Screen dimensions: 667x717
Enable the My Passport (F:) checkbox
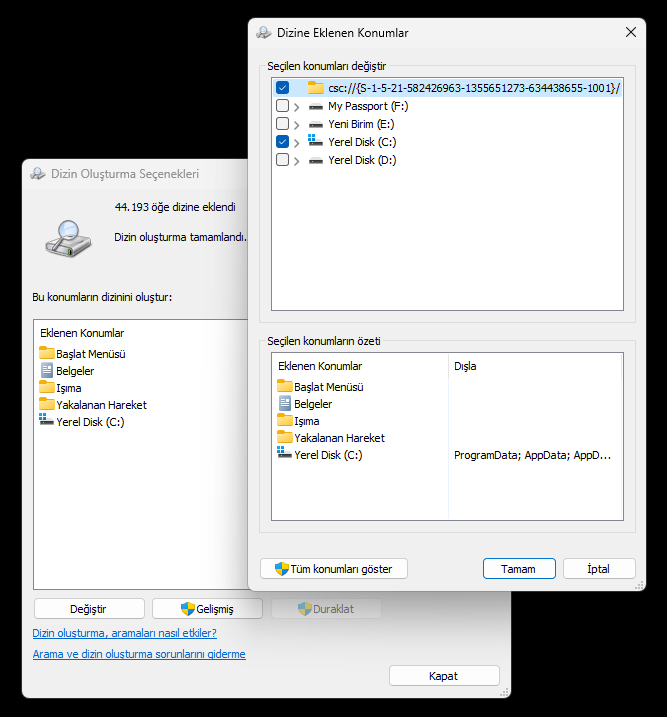(x=283, y=106)
